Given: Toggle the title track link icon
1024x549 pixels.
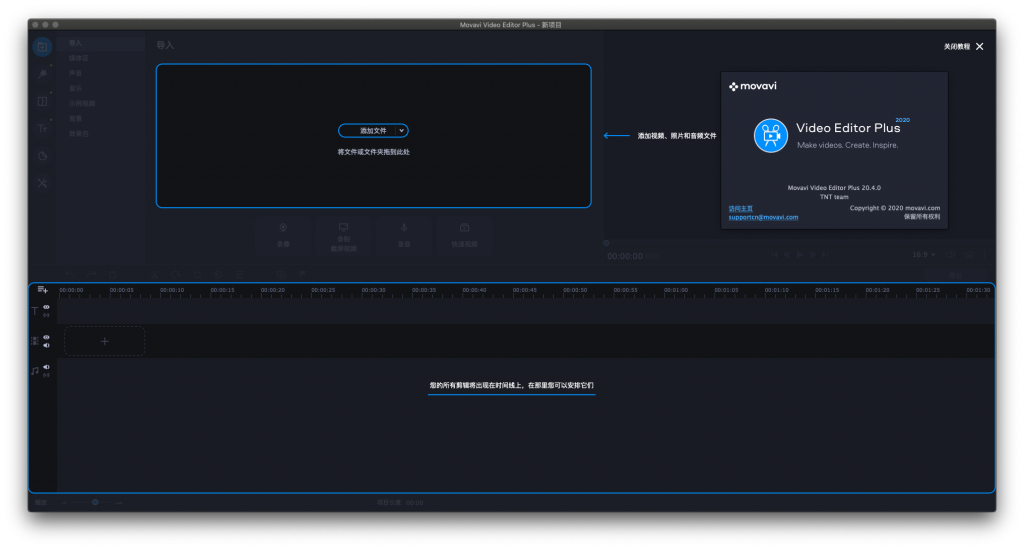Looking at the screenshot, I should pyautogui.click(x=46, y=315).
